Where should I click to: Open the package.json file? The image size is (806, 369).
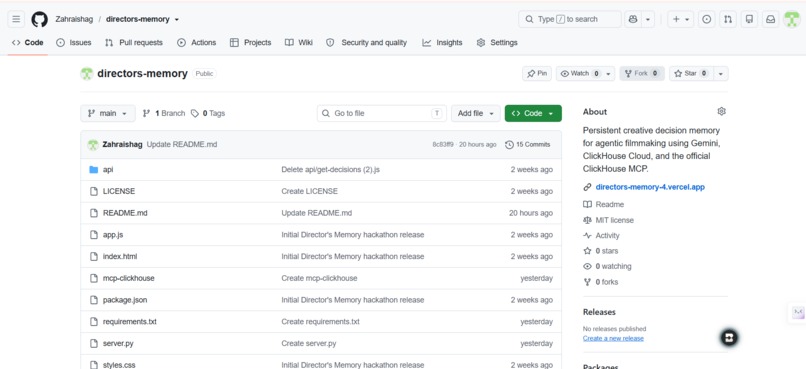point(125,300)
